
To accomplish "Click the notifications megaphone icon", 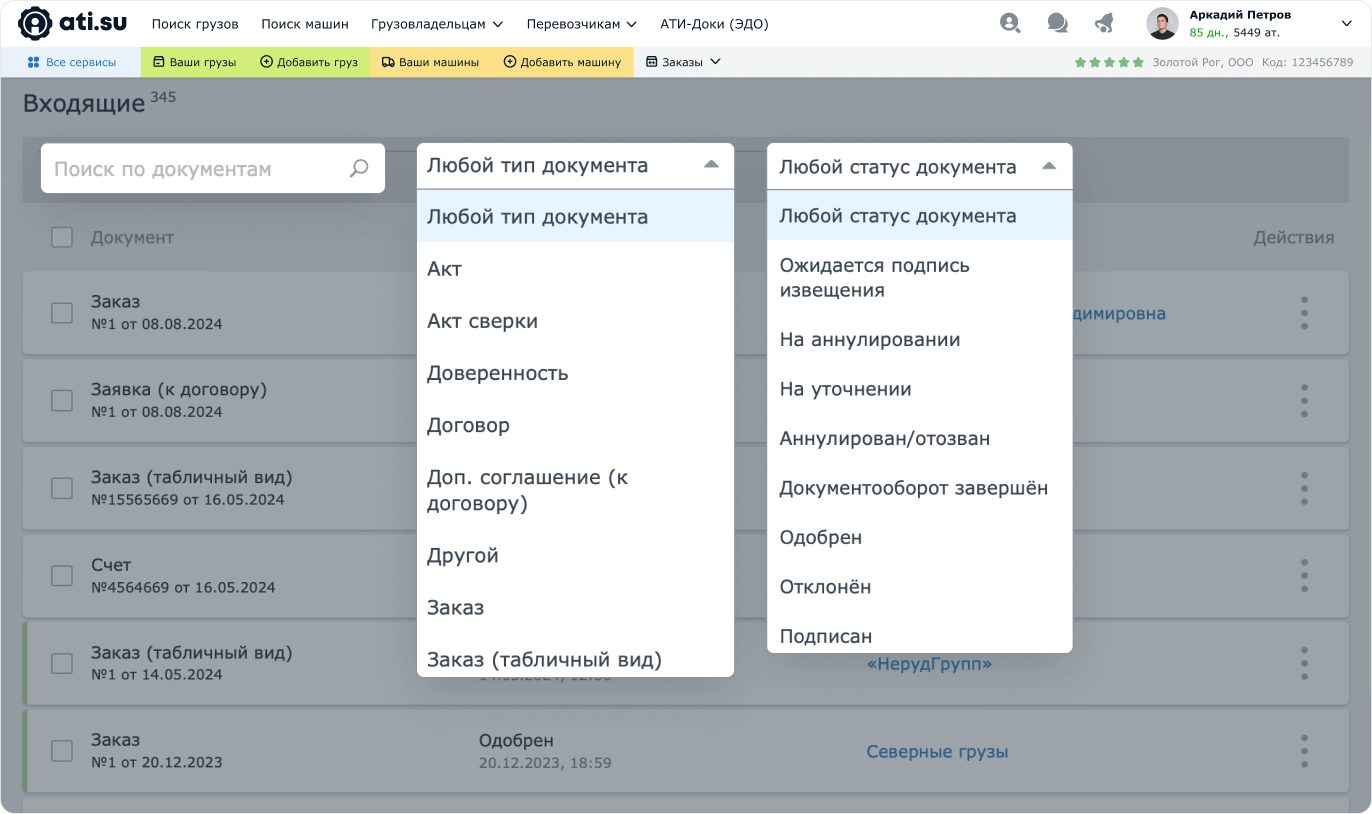I will click(x=1103, y=23).
